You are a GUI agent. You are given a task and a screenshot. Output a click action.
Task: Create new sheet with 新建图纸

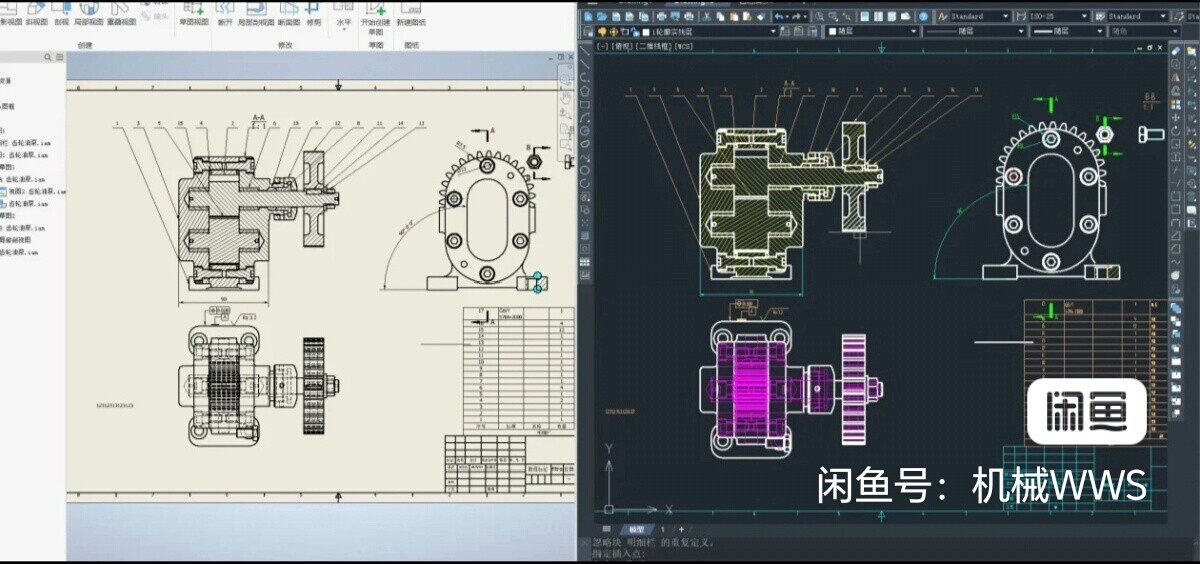[411, 15]
